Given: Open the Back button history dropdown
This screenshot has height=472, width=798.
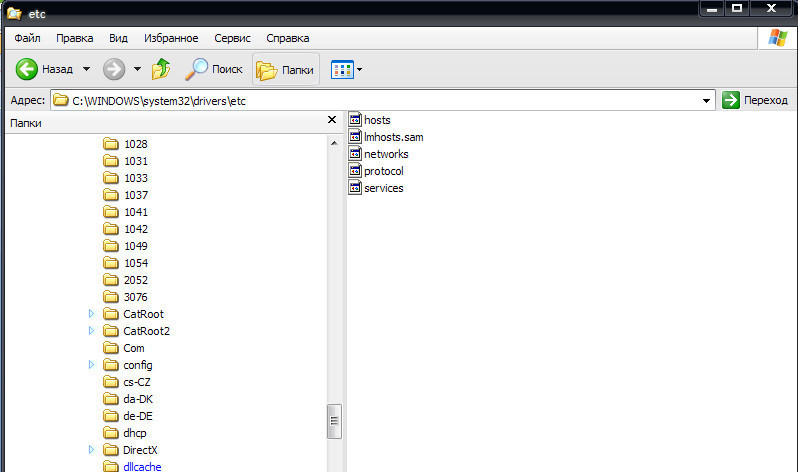Looking at the screenshot, I should coord(86,70).
